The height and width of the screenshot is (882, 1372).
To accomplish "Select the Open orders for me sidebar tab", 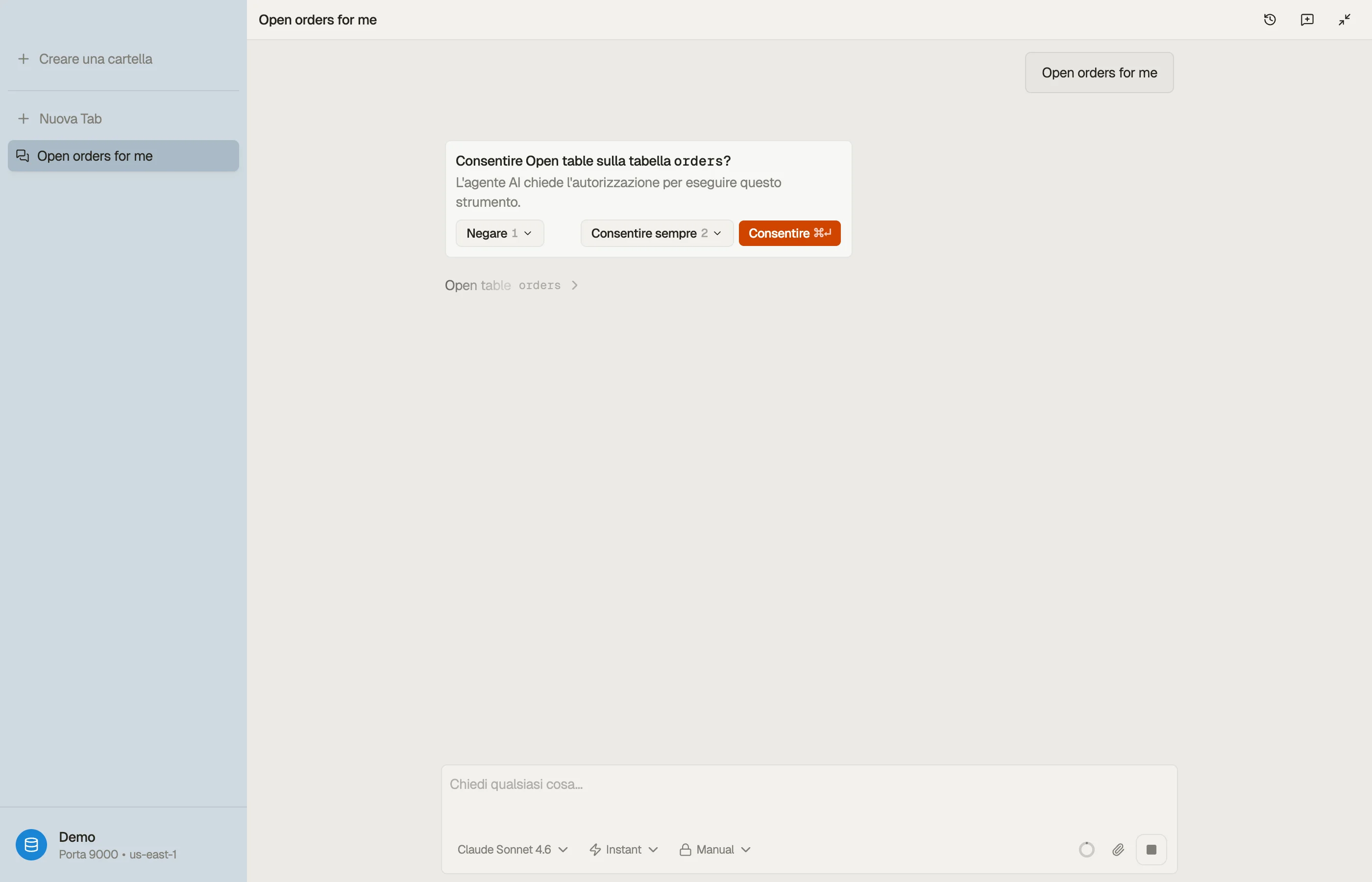I will click(123, 156).
